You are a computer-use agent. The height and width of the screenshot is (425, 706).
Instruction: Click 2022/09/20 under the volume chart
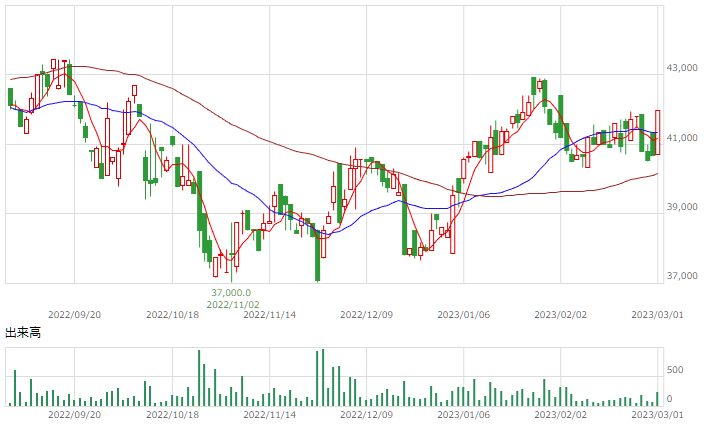point(74,415)
